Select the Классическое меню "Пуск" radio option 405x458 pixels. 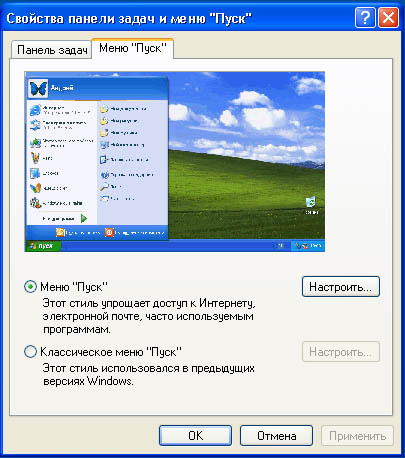[30, 352]
